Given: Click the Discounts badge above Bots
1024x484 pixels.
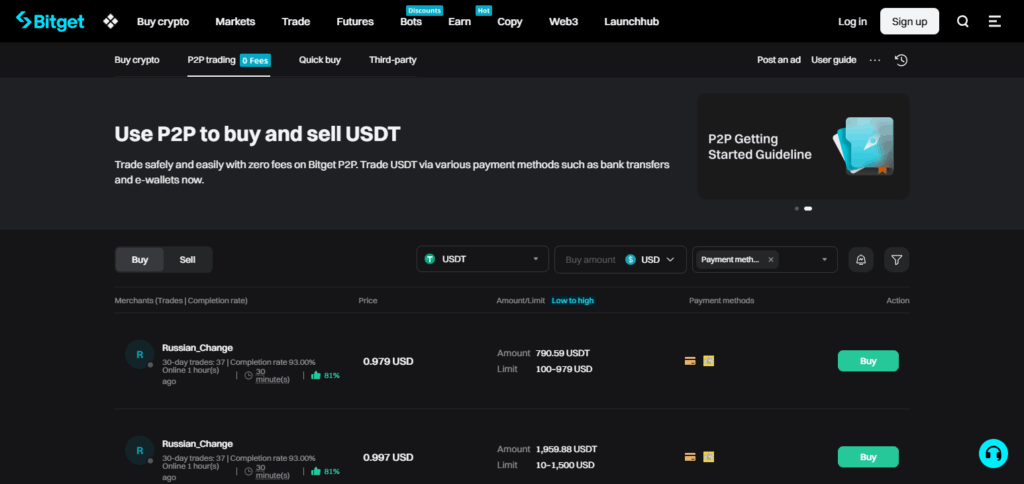Looking at the screenshot, I should [424, 10].
